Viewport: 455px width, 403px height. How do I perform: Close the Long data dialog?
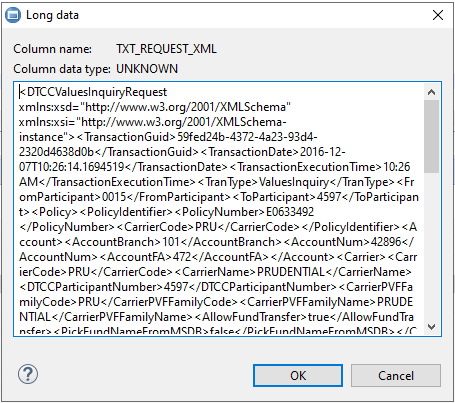[x=438, y=15]
